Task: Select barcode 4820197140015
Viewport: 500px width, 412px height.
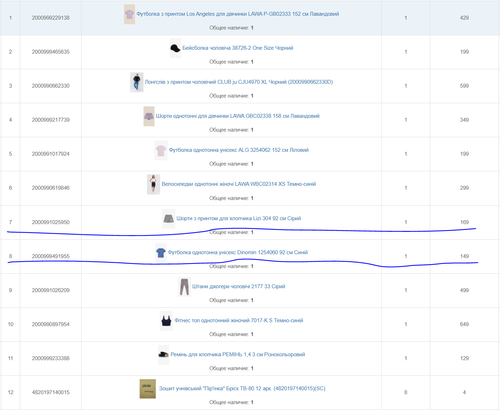Action: click(51, 392)
